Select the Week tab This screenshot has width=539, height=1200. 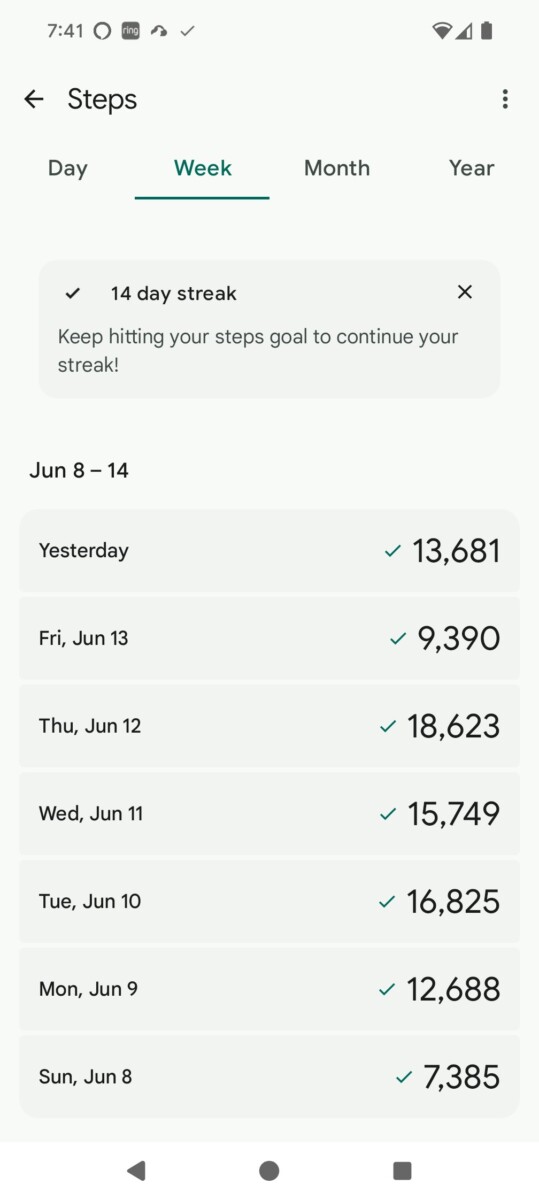pyautogui.click(x=202, y=168)
